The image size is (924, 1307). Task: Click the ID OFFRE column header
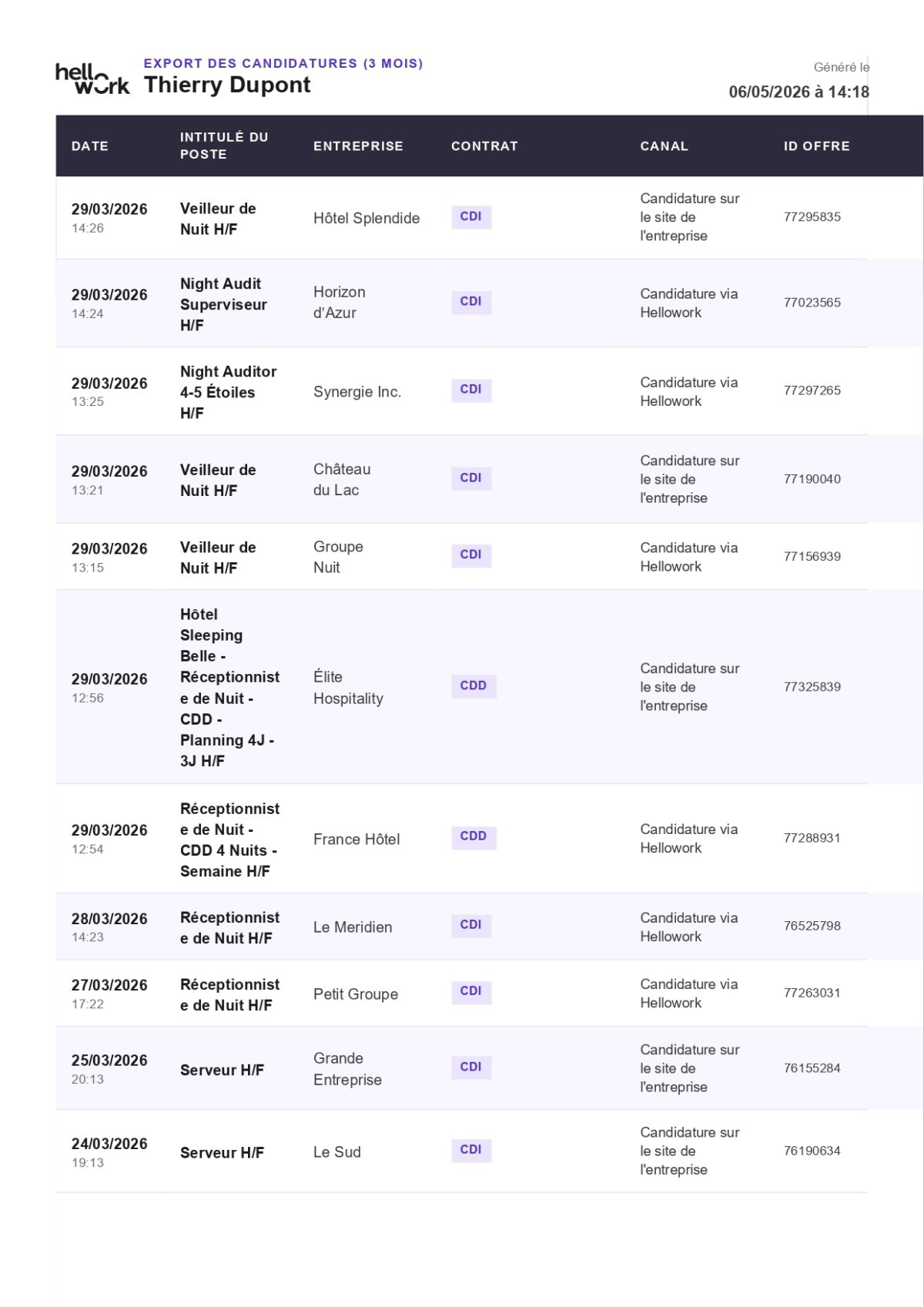coord(816,146)
